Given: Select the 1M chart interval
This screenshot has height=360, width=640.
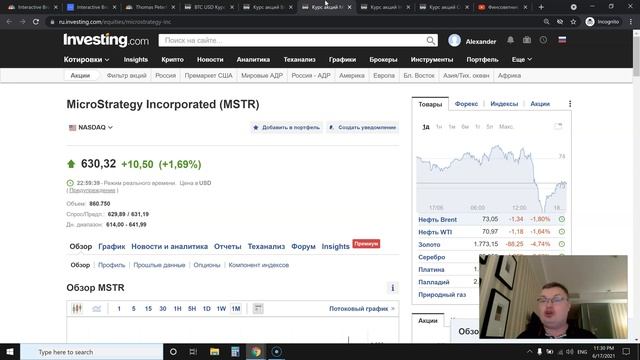Looking at the screenshot, I should (236, 309).
